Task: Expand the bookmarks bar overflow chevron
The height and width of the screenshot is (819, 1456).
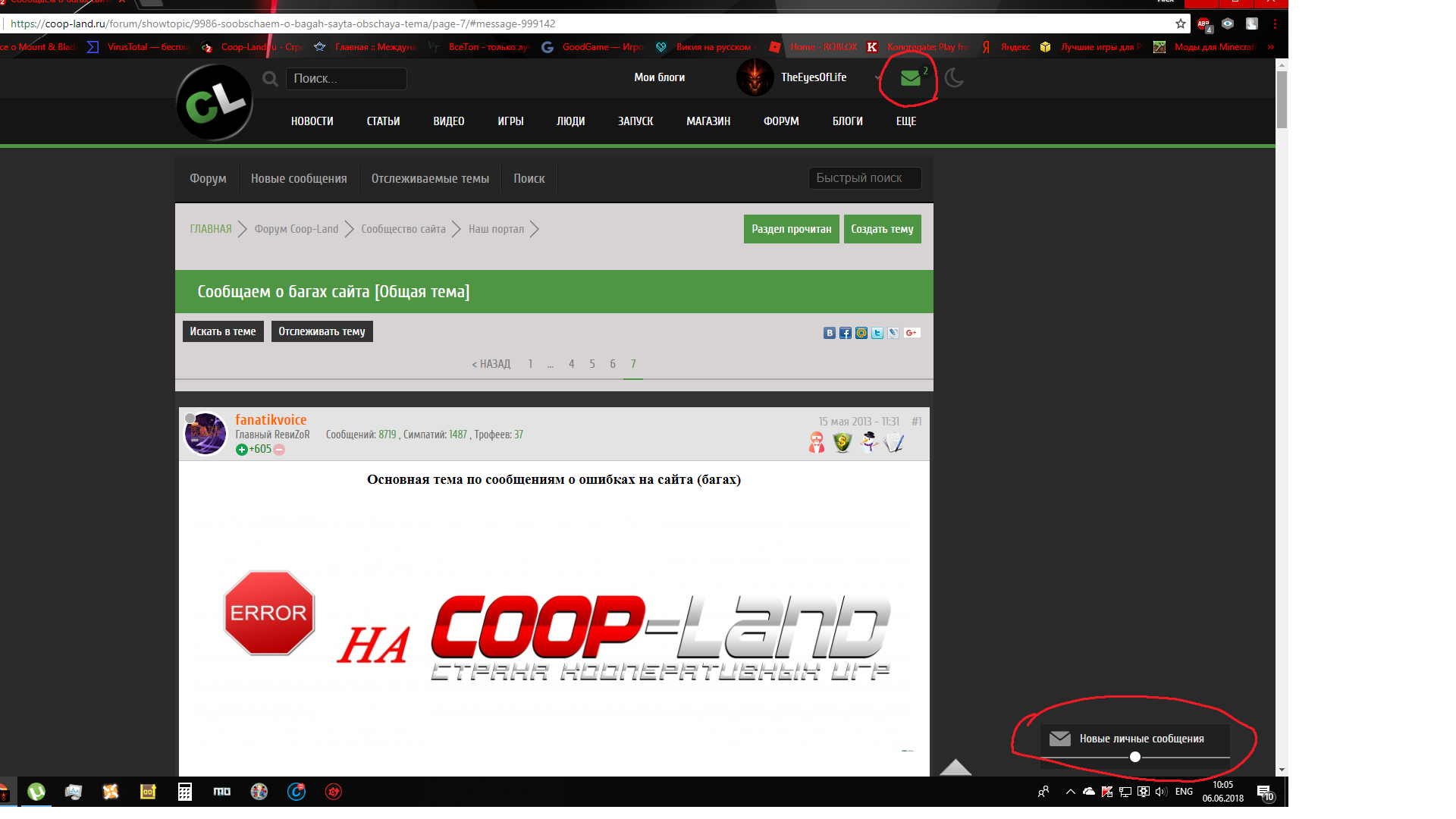Action: click(1270, 47)
